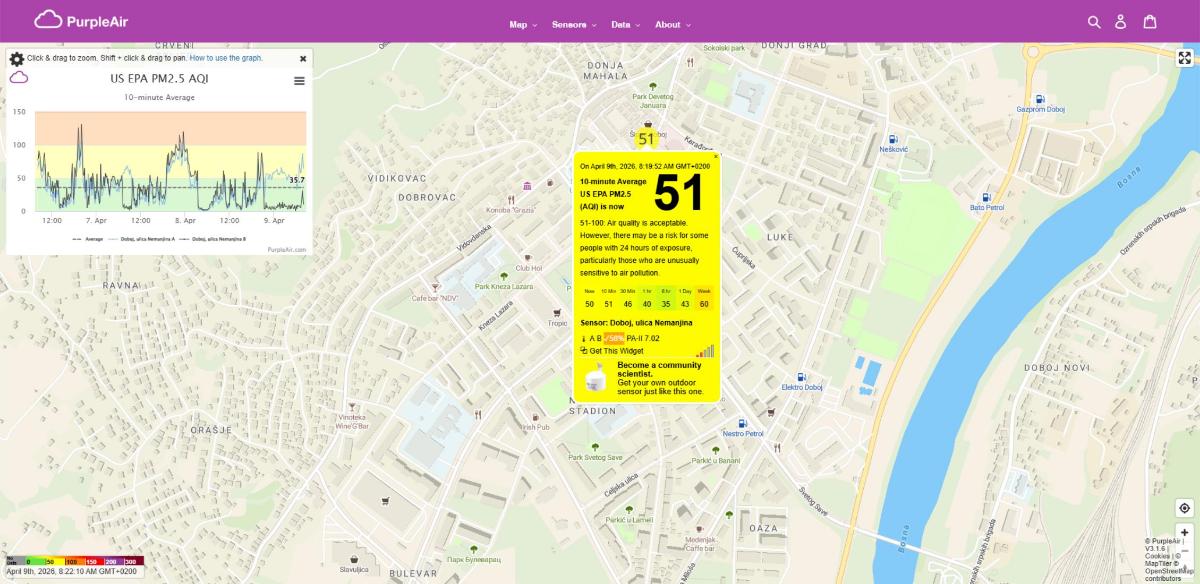Open the user account icon

[x=1121, y=22]
